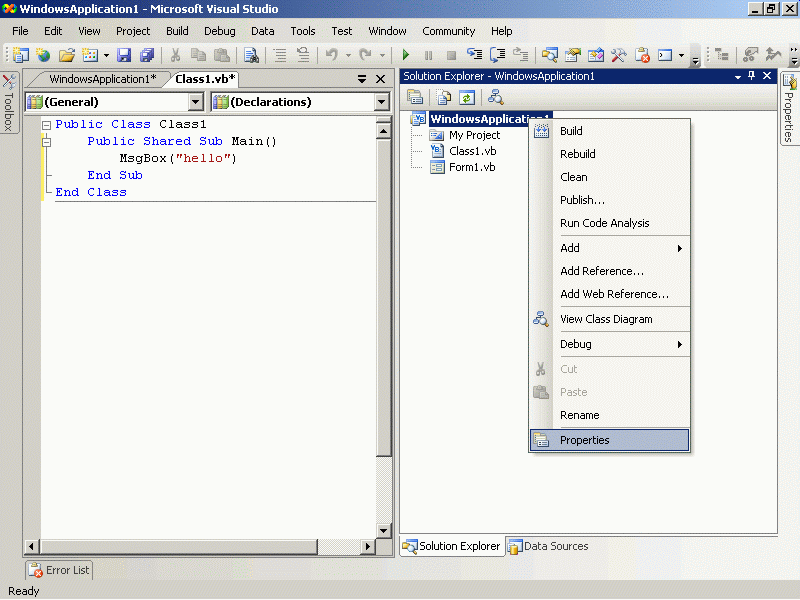Switch to the WindowsApplication1* document tab

pos(102,79)
